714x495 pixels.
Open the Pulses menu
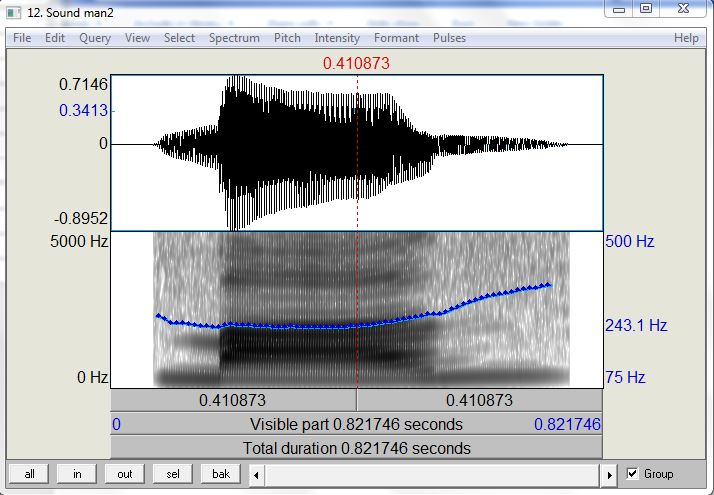(x=449, y=38)
